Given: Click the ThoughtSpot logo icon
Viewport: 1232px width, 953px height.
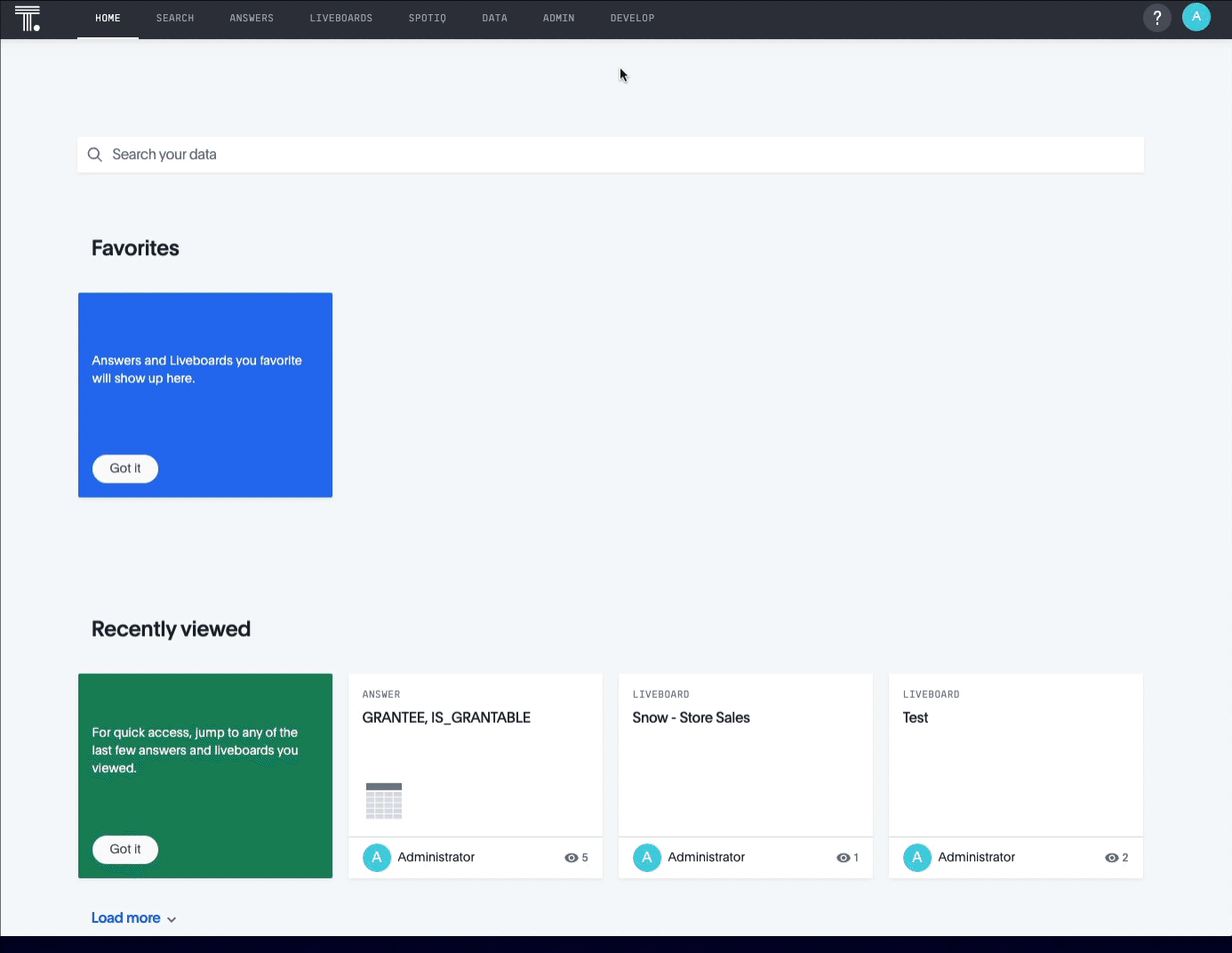Looking at the screenshot, I should click(28, 19).
